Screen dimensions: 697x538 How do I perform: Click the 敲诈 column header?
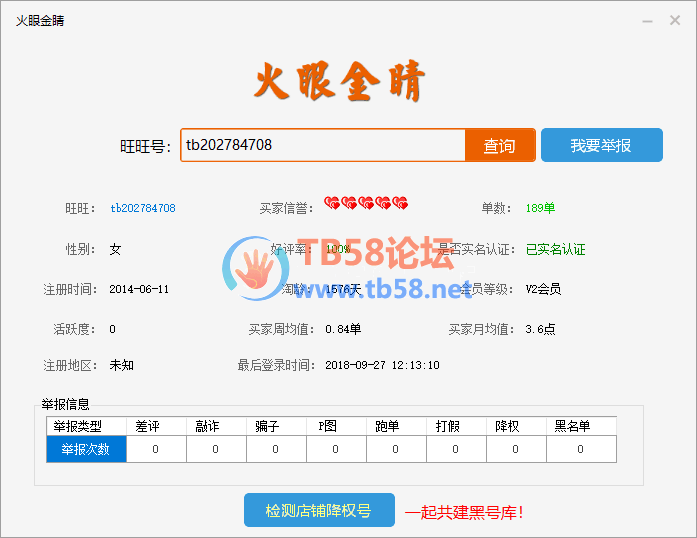pyautogui.click(x=208, y=426)
